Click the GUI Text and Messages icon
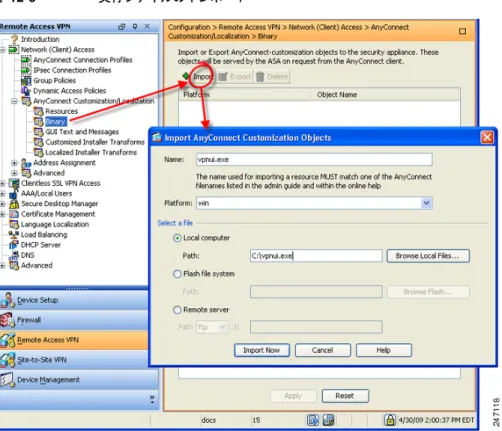This screenshot has height=431, width=502. click(38, 132)
